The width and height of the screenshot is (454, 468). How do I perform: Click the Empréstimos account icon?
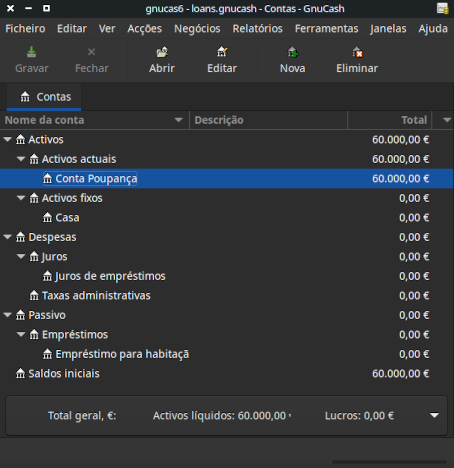click(34, 335)
